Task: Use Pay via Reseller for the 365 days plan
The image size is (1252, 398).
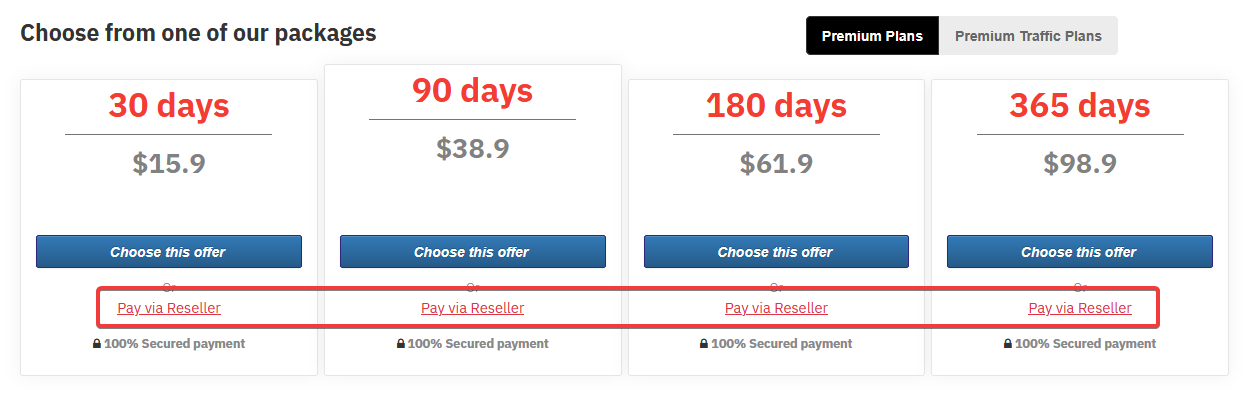Action: pos(1080,308)
